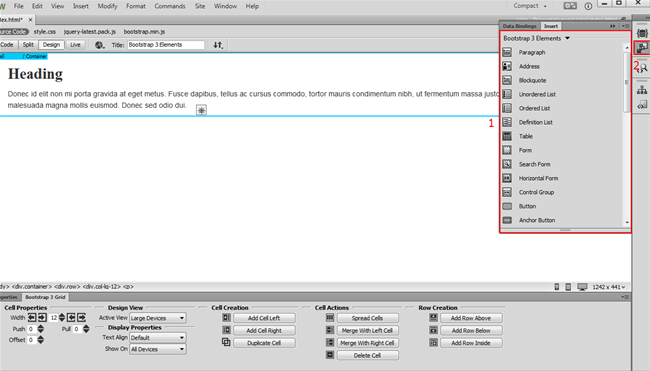Click the Delete Cell button
The height and width of the screenshot is (371, 650).
tap(367, 355)
